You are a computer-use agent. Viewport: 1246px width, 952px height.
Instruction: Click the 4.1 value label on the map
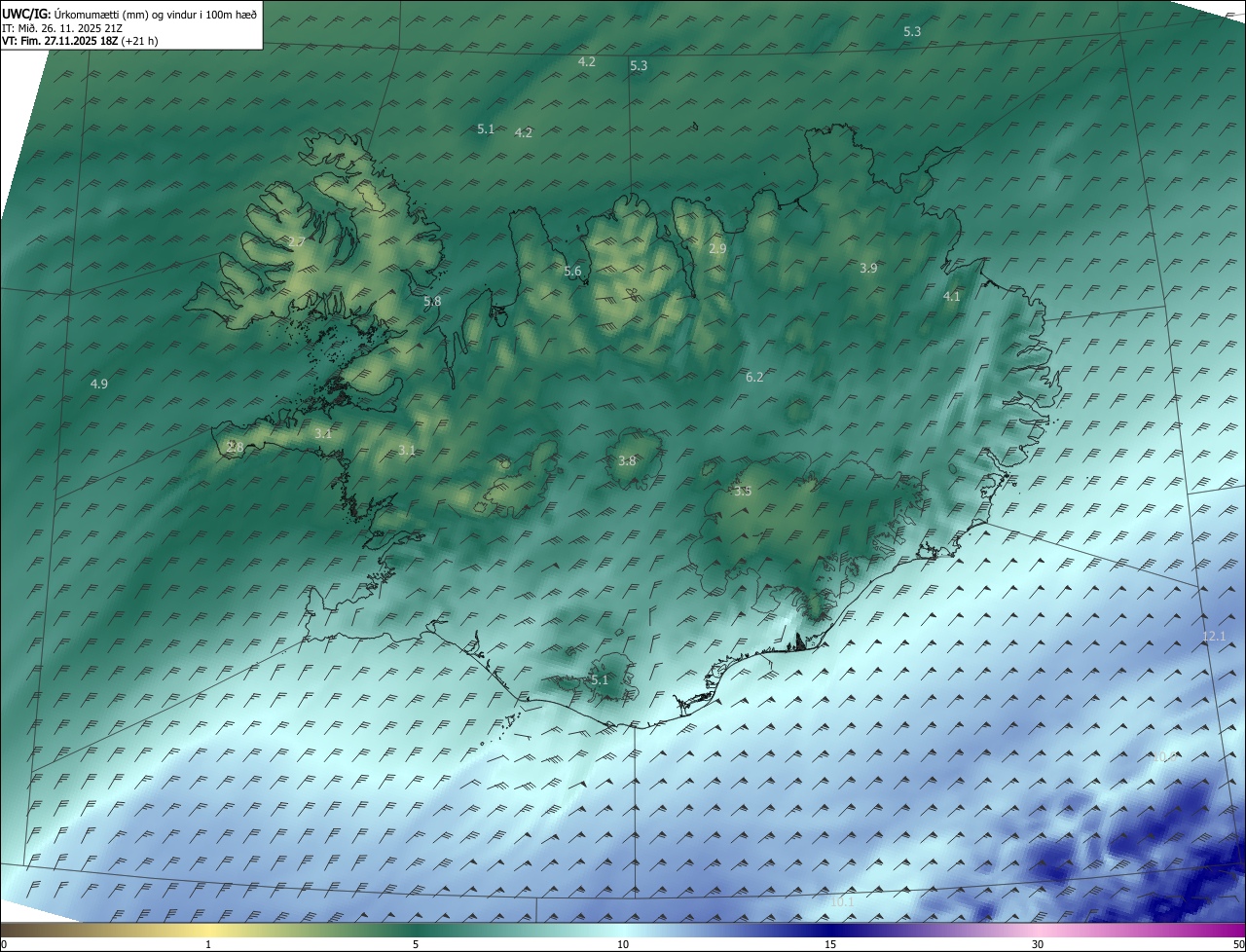tap(952, 297)
